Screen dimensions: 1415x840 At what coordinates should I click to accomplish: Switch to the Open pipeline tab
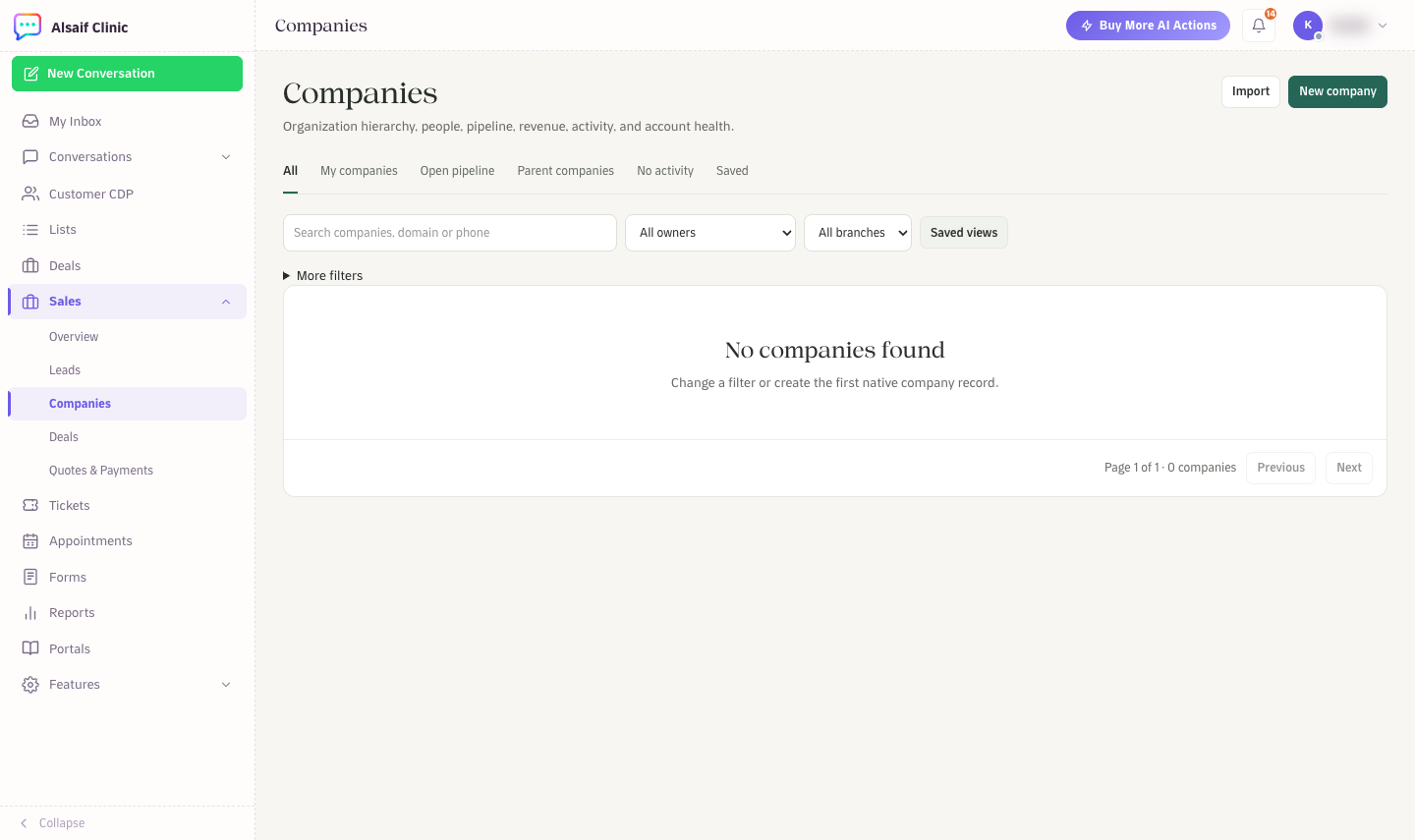[458, 171]
